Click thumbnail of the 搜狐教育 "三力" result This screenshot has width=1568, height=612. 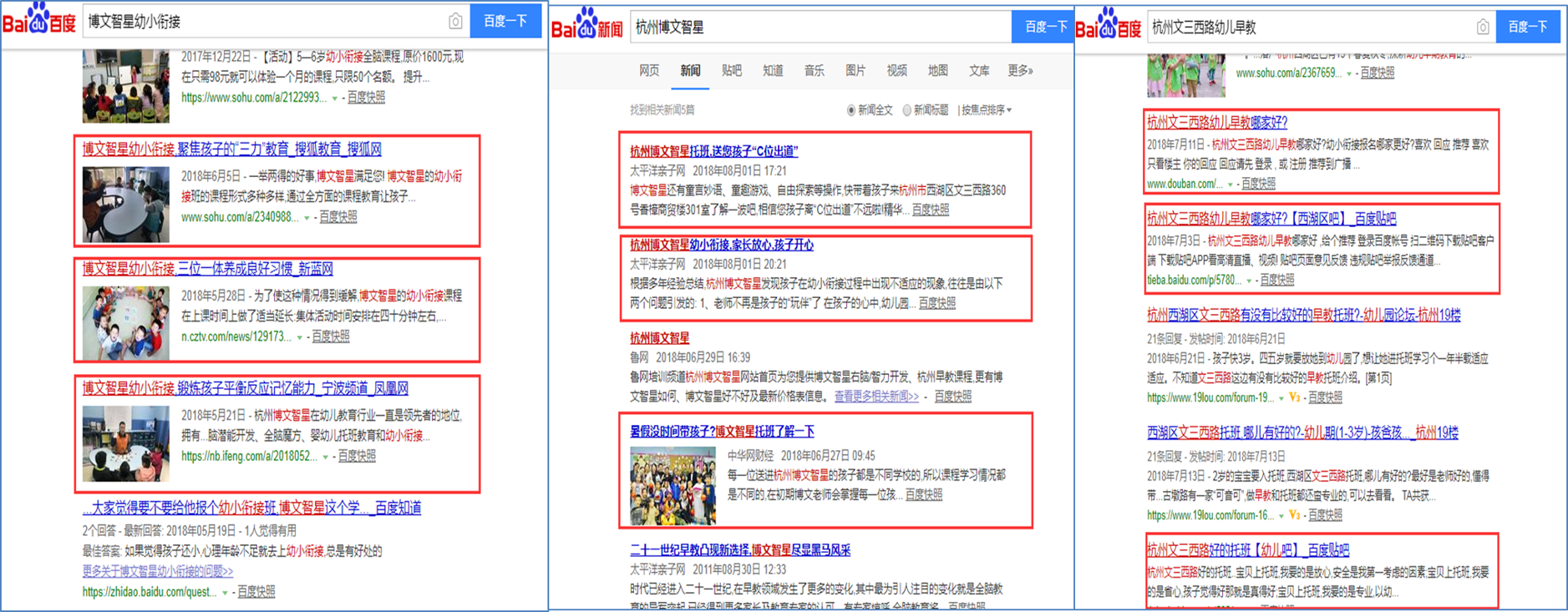125,204
